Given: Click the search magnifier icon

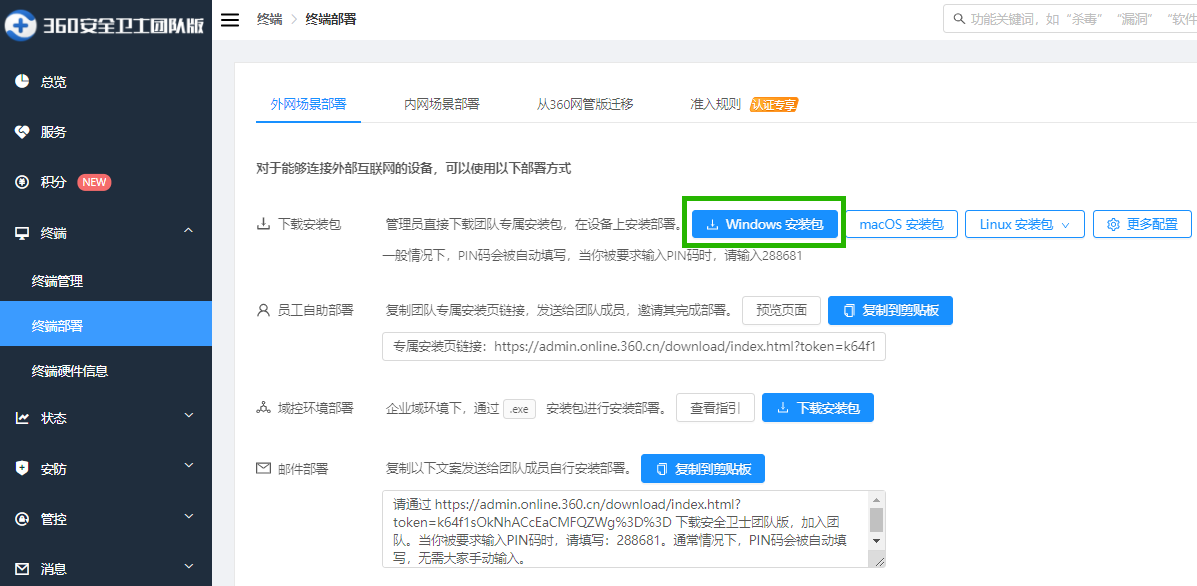Looking at the screenshot, I should (958, 18).
